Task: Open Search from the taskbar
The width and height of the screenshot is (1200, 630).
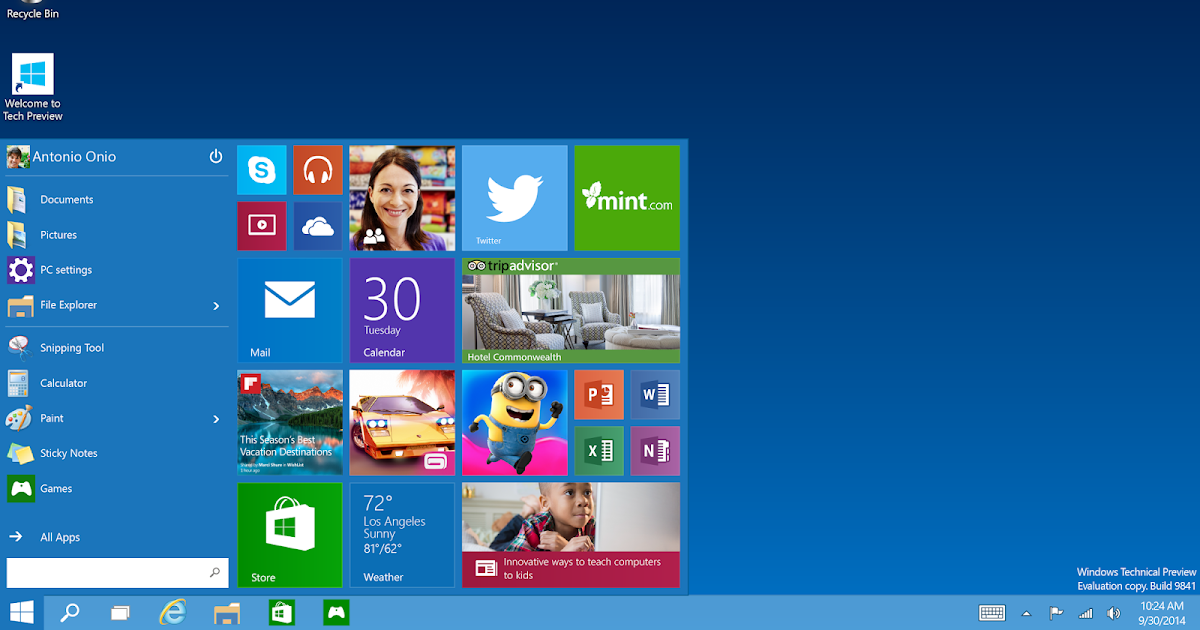Action: [x=70, y=613]
